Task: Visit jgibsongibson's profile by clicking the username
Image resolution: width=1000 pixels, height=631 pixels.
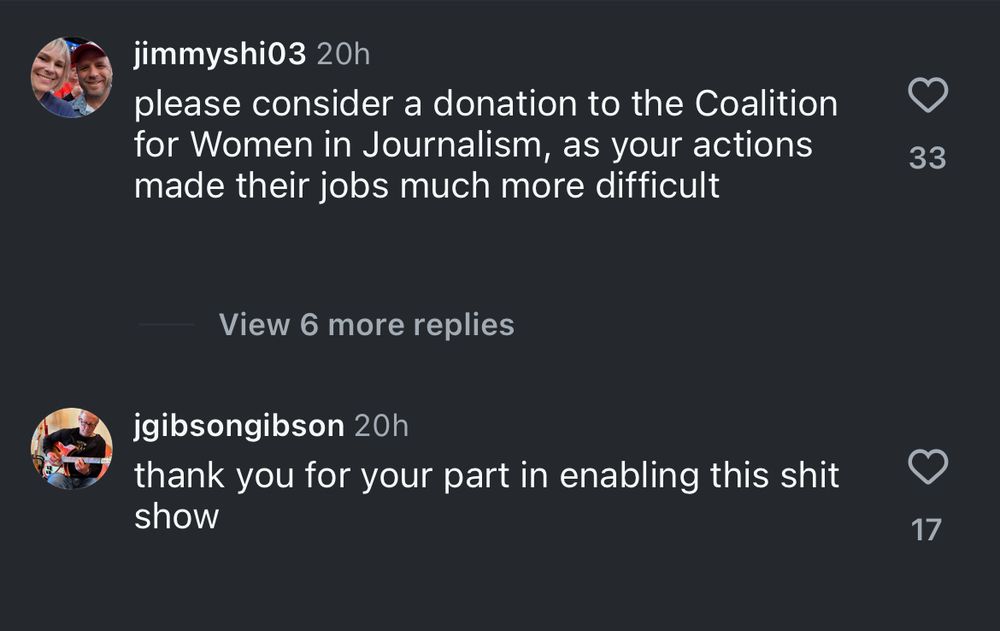Action: 238,425
